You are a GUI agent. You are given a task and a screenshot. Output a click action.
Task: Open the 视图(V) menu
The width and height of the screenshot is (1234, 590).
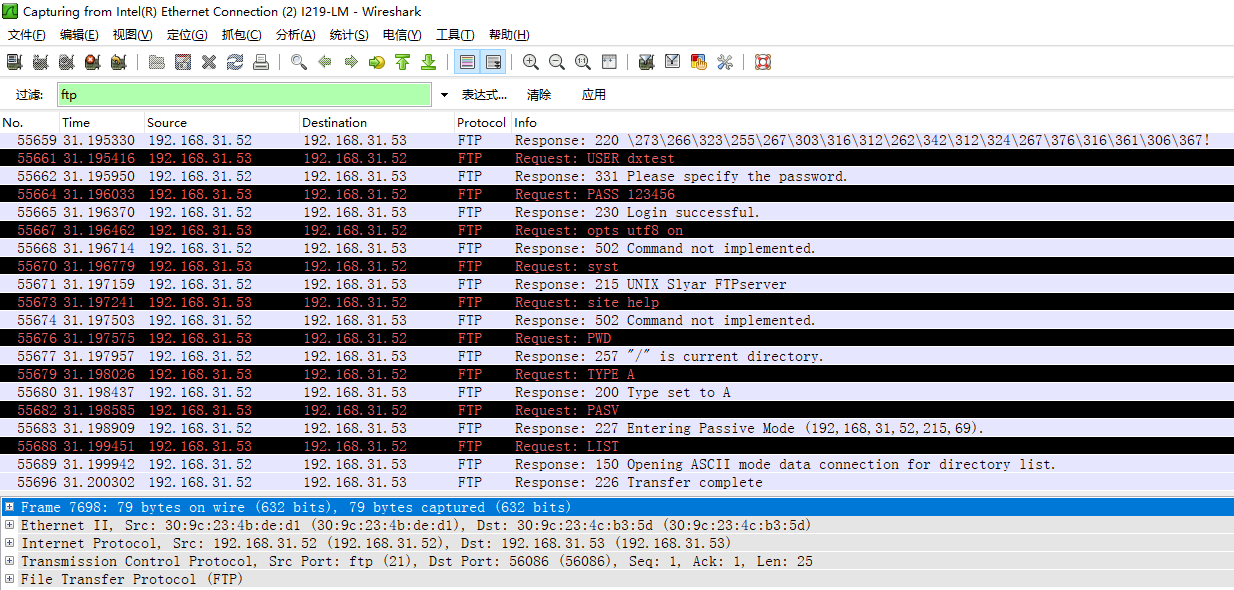pyautogui.click(x=133, y=35)
